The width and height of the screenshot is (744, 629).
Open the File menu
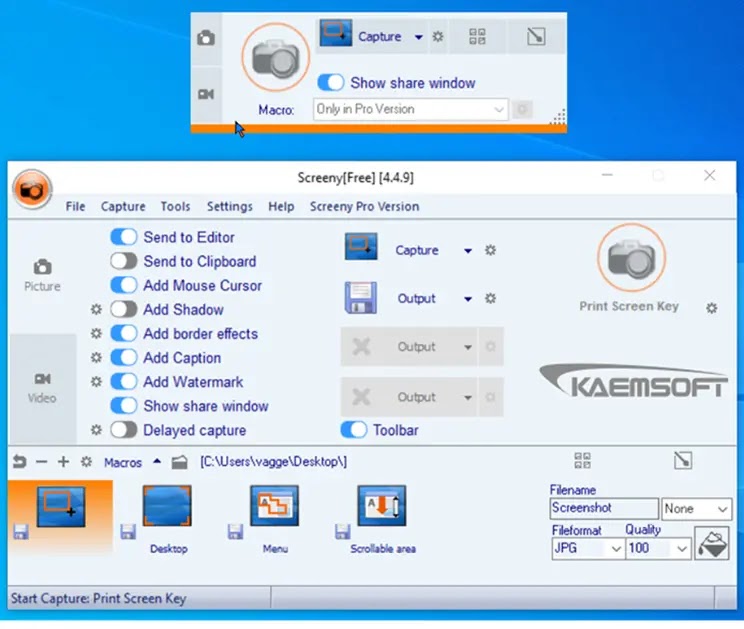pyautogui.click(x=75, y=206)
